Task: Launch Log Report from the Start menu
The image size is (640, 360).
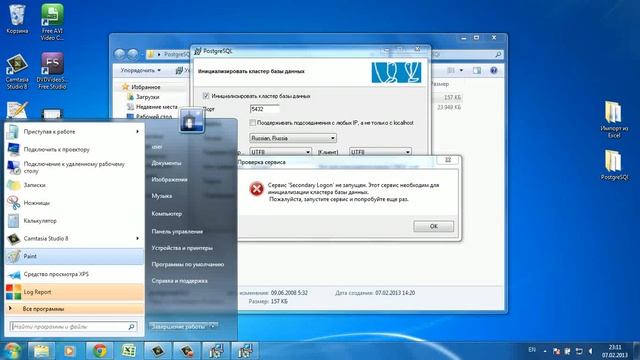Action: coord(74,292)
